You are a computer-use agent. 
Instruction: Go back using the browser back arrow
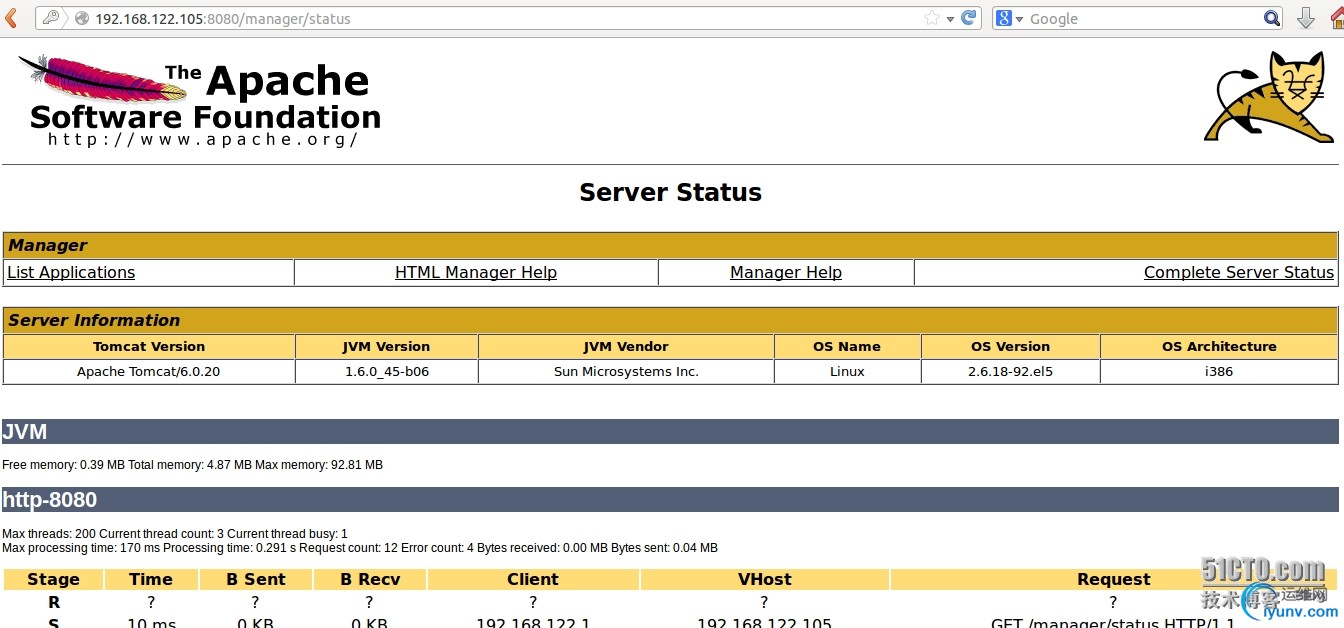point(11,18)
